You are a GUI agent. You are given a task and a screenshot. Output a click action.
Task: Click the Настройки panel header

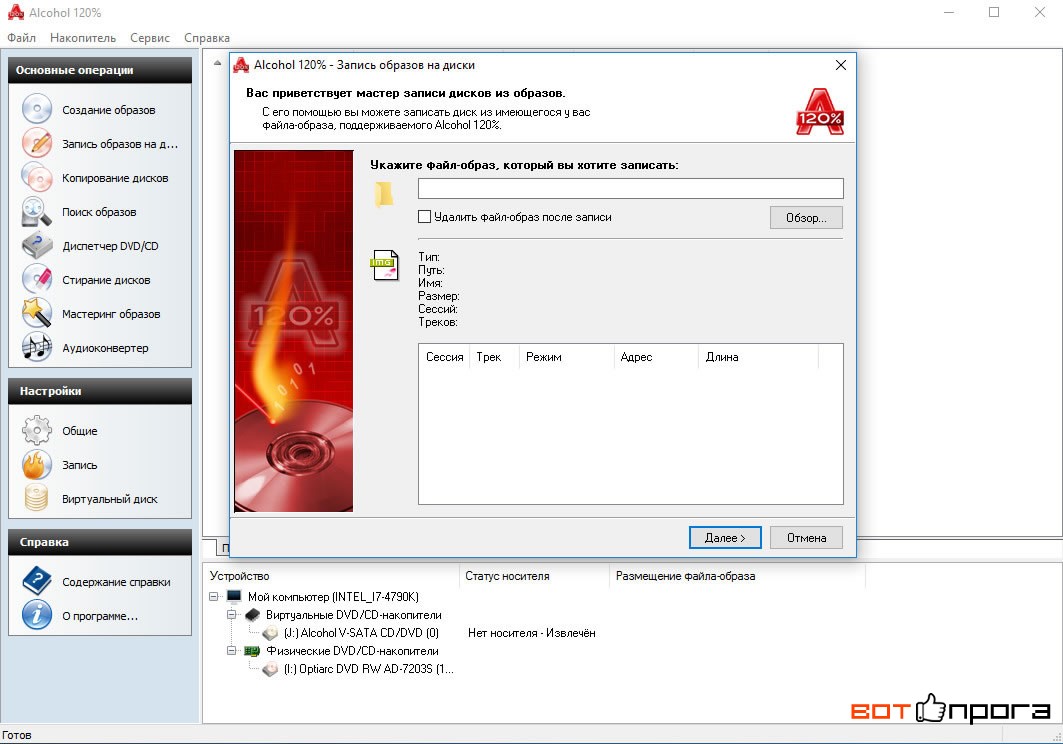[x=100, y=391]
